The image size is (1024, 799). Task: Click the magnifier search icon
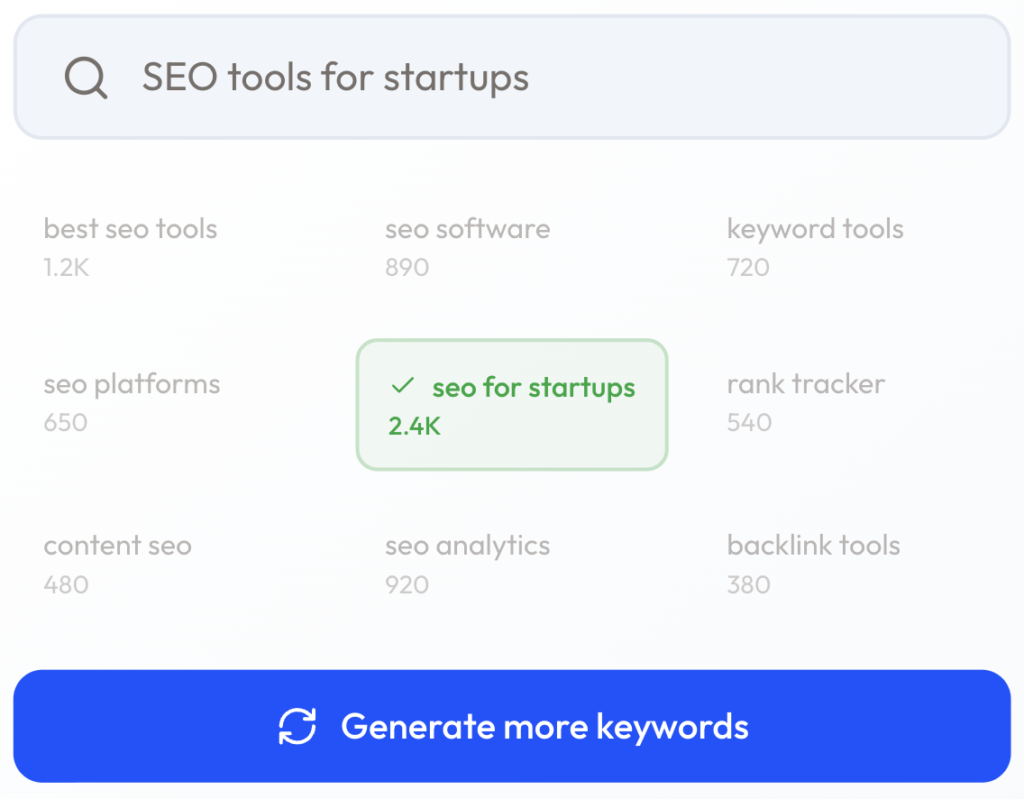tap(86, 77)
